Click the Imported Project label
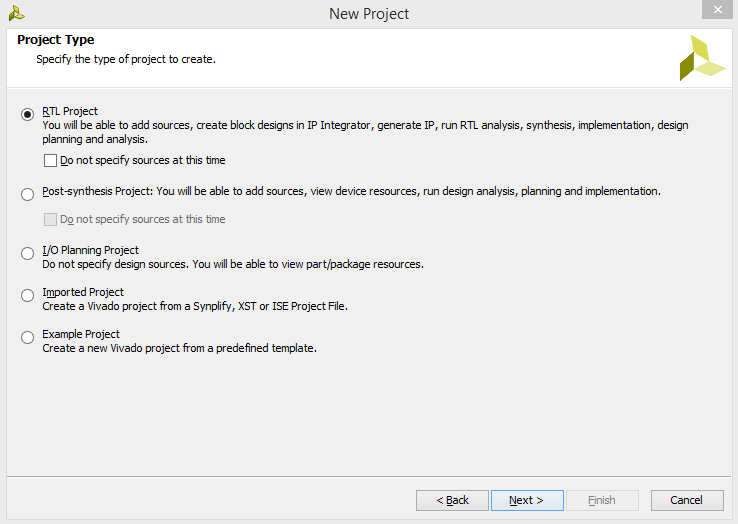Image resolution: width=738 pixels, height=524 pixels. click(x=83, y=292)
